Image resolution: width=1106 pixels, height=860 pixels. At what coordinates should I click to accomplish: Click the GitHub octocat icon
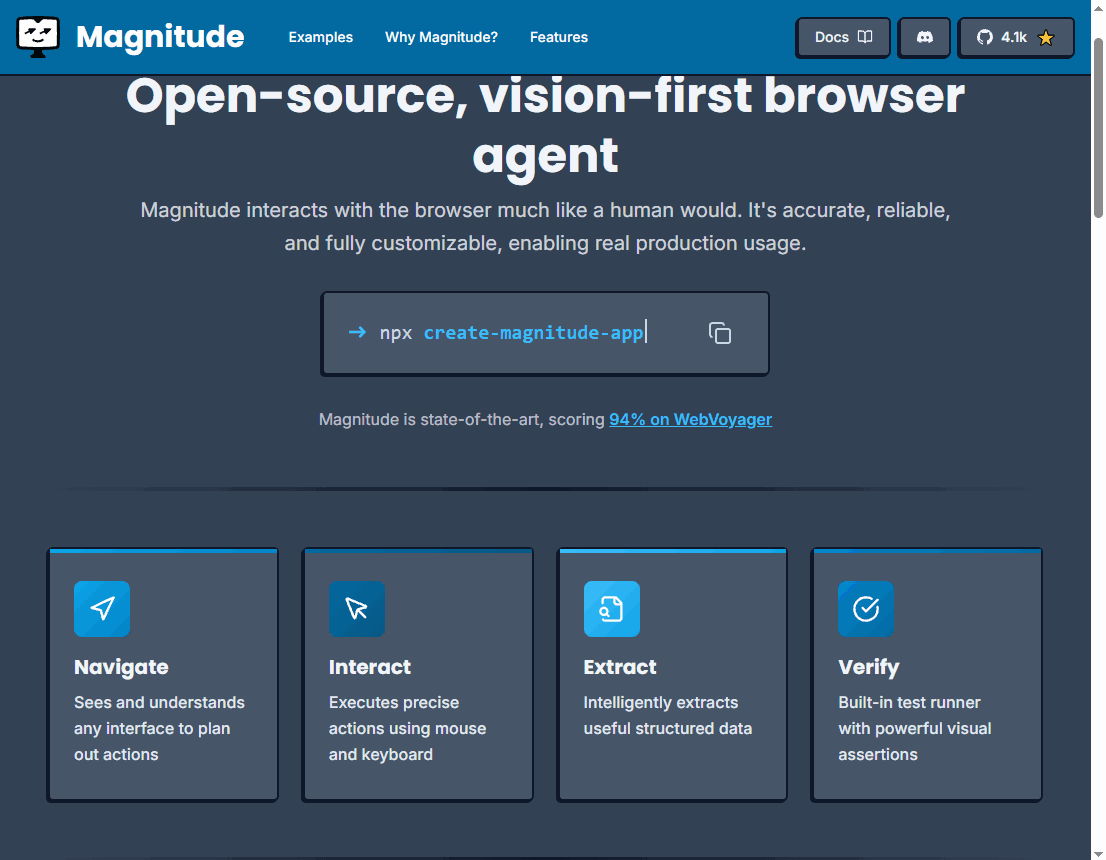coord(985,37)
